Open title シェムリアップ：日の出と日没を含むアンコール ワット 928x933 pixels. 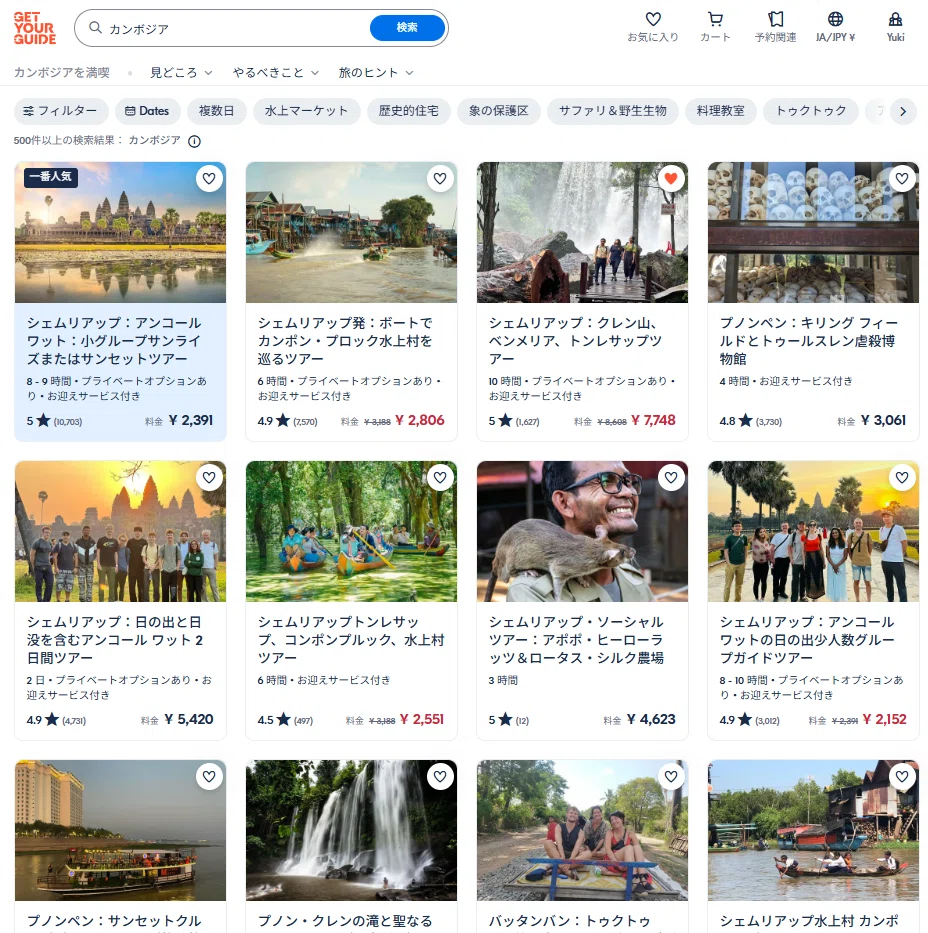(x=115, y=640)
